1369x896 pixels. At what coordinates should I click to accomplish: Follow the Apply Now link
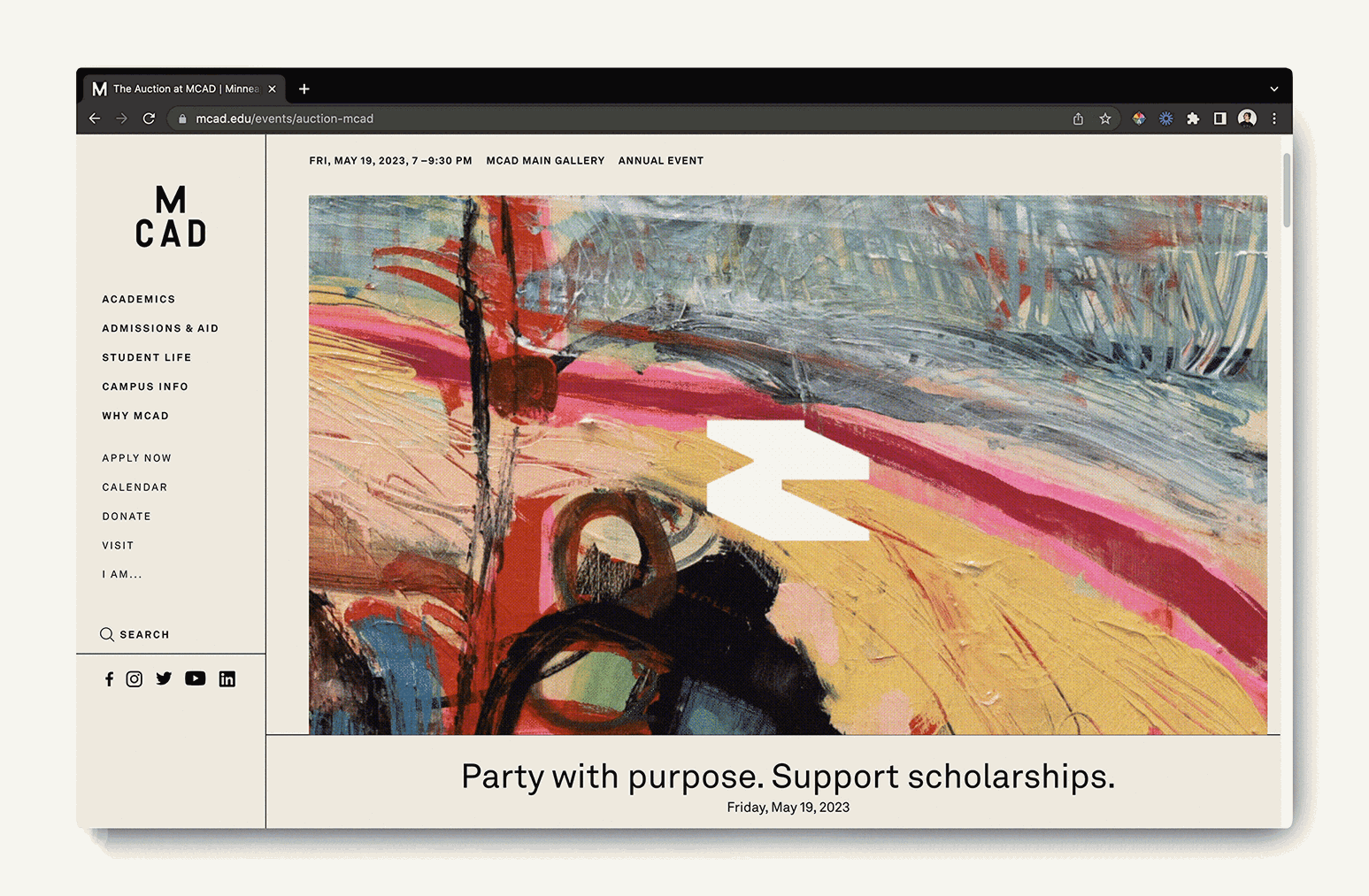click(x=137, y=458)
